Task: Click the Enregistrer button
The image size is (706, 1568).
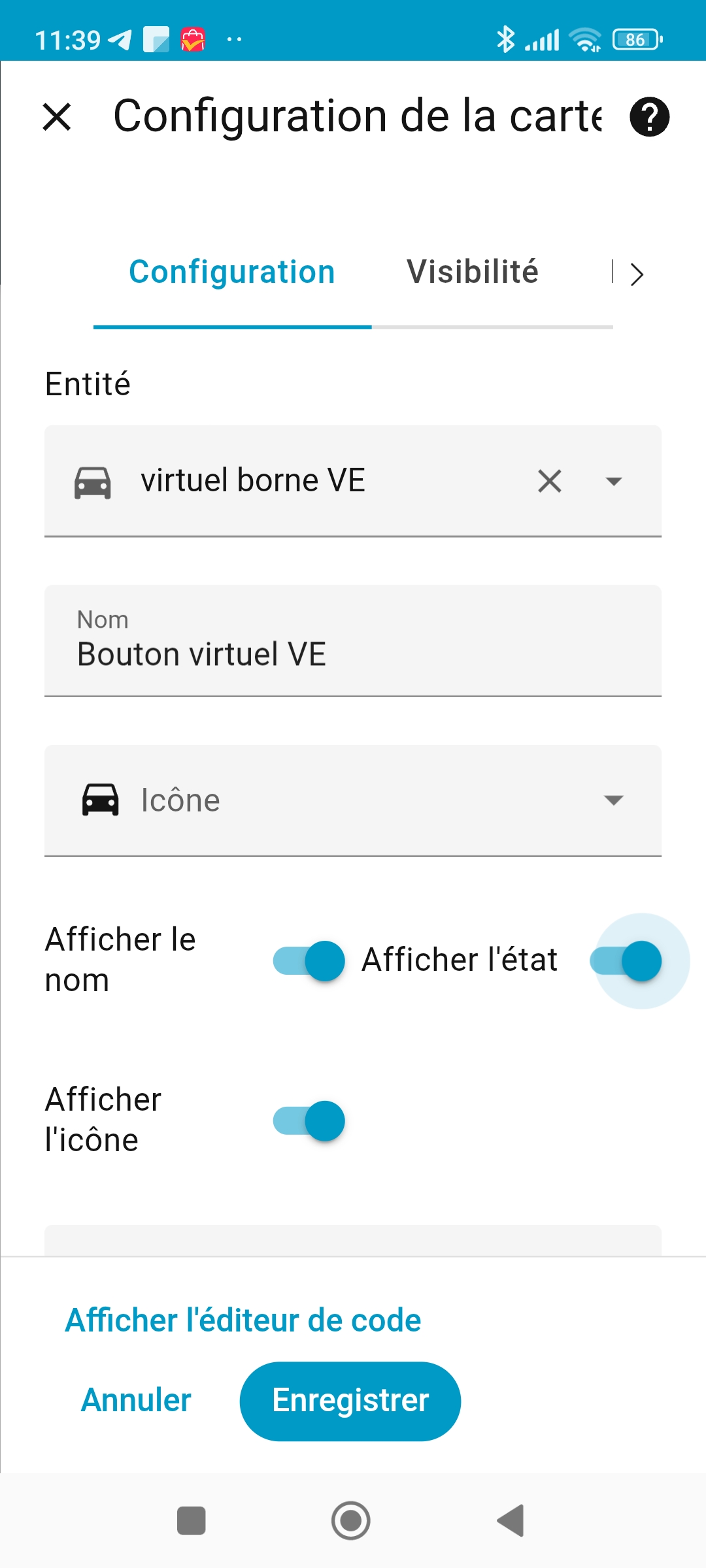Action: point(350,1401)
